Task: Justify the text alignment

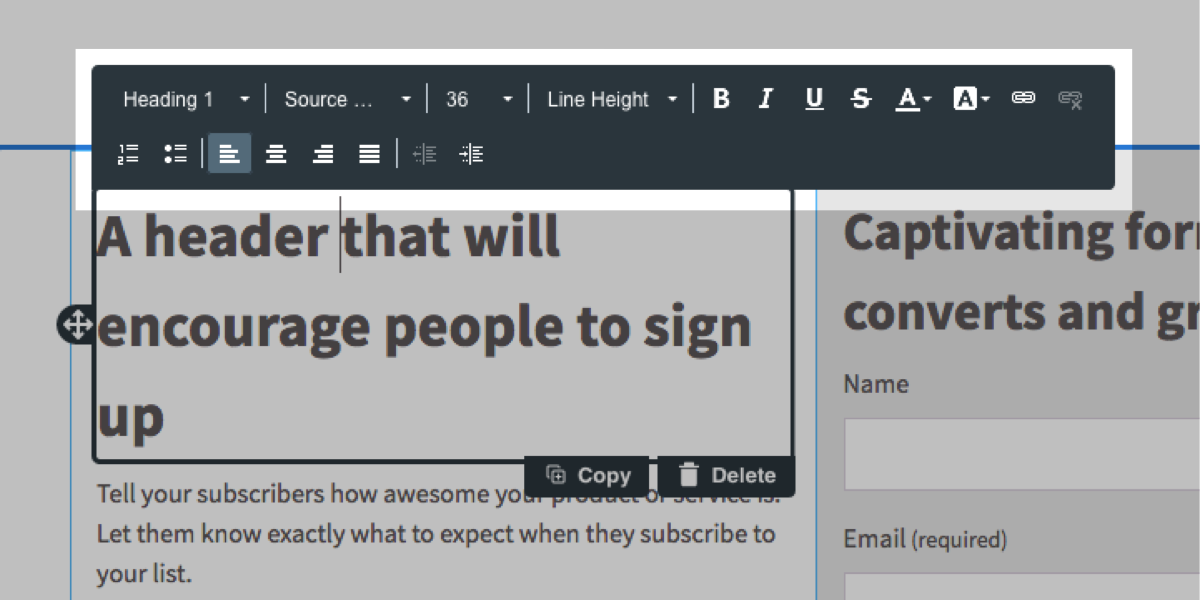Action: [370, 154]
